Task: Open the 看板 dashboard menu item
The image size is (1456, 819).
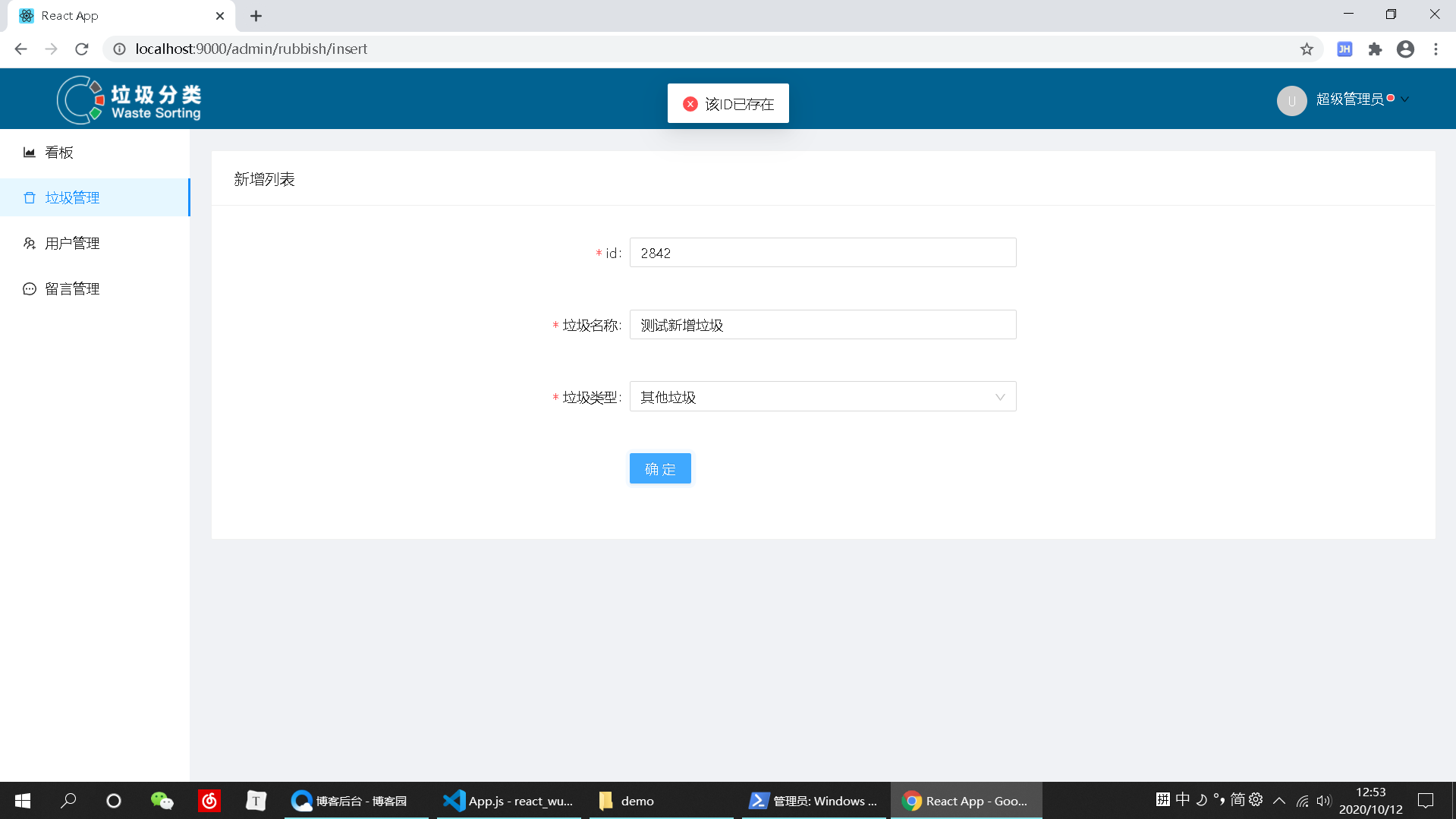Action: pyautogui.click(x=95, y=153)
